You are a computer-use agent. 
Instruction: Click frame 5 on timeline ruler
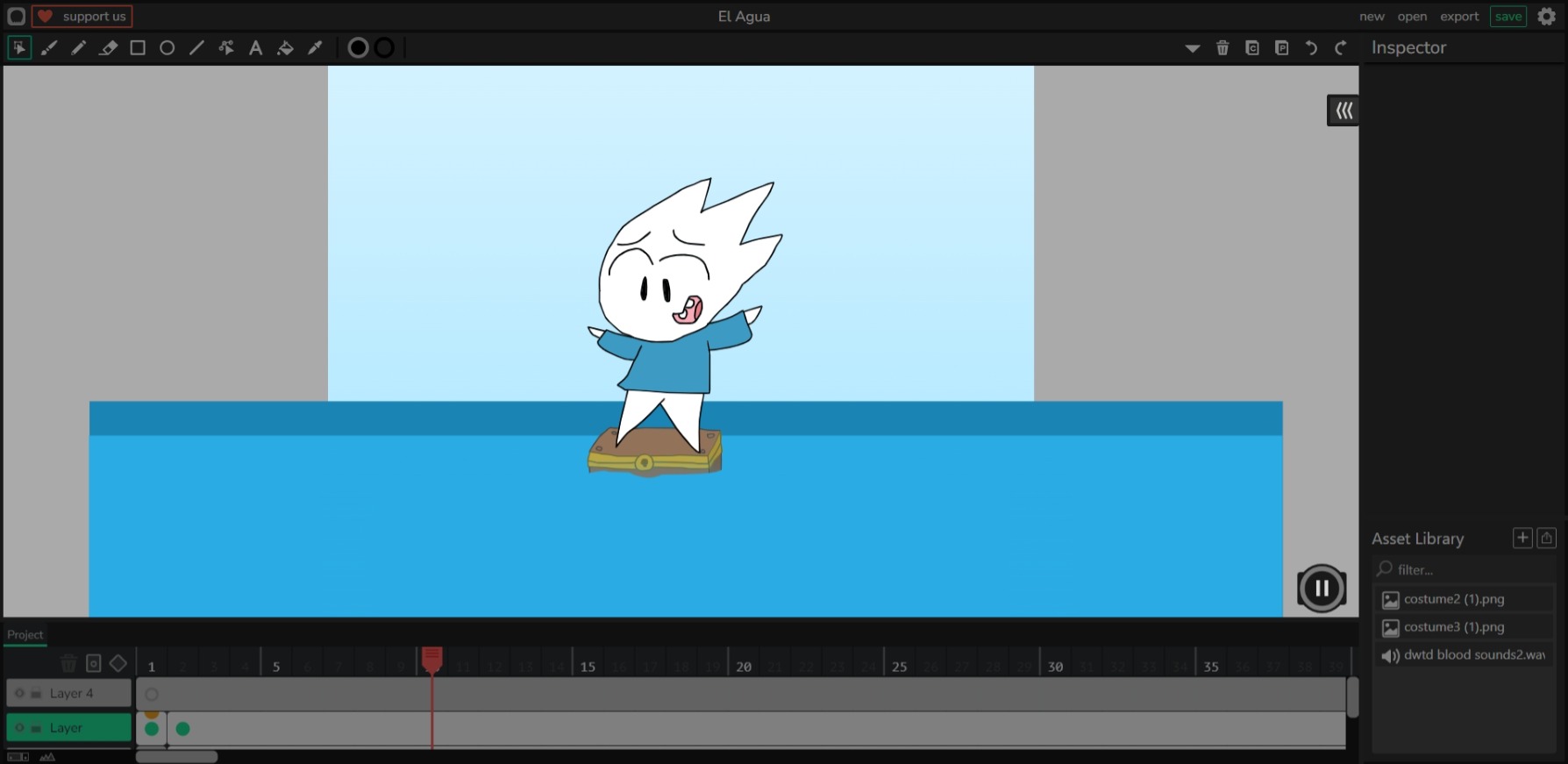click(276, 666)
